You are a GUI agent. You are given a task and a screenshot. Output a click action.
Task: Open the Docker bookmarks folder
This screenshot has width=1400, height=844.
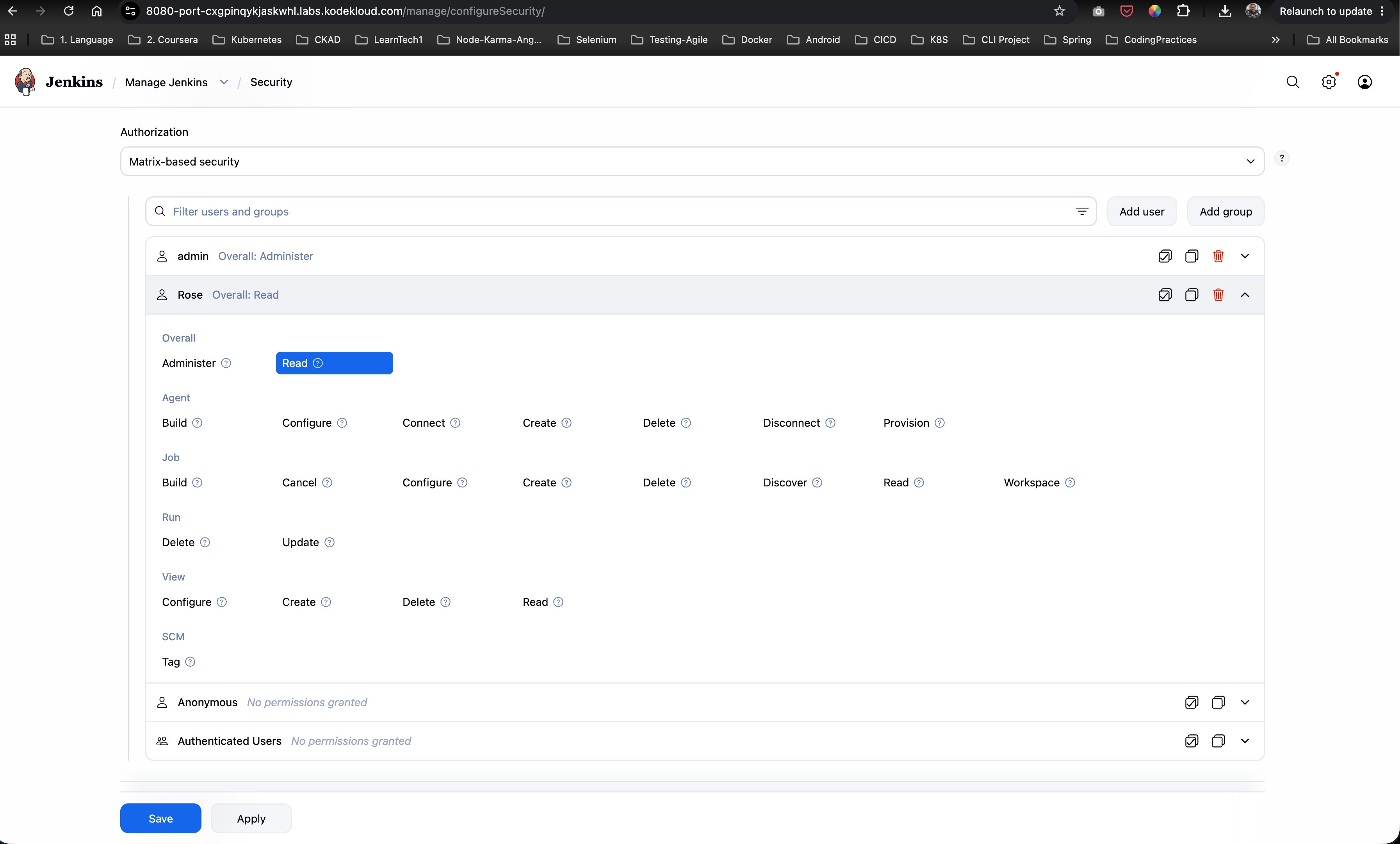click(x=747, y=40)
